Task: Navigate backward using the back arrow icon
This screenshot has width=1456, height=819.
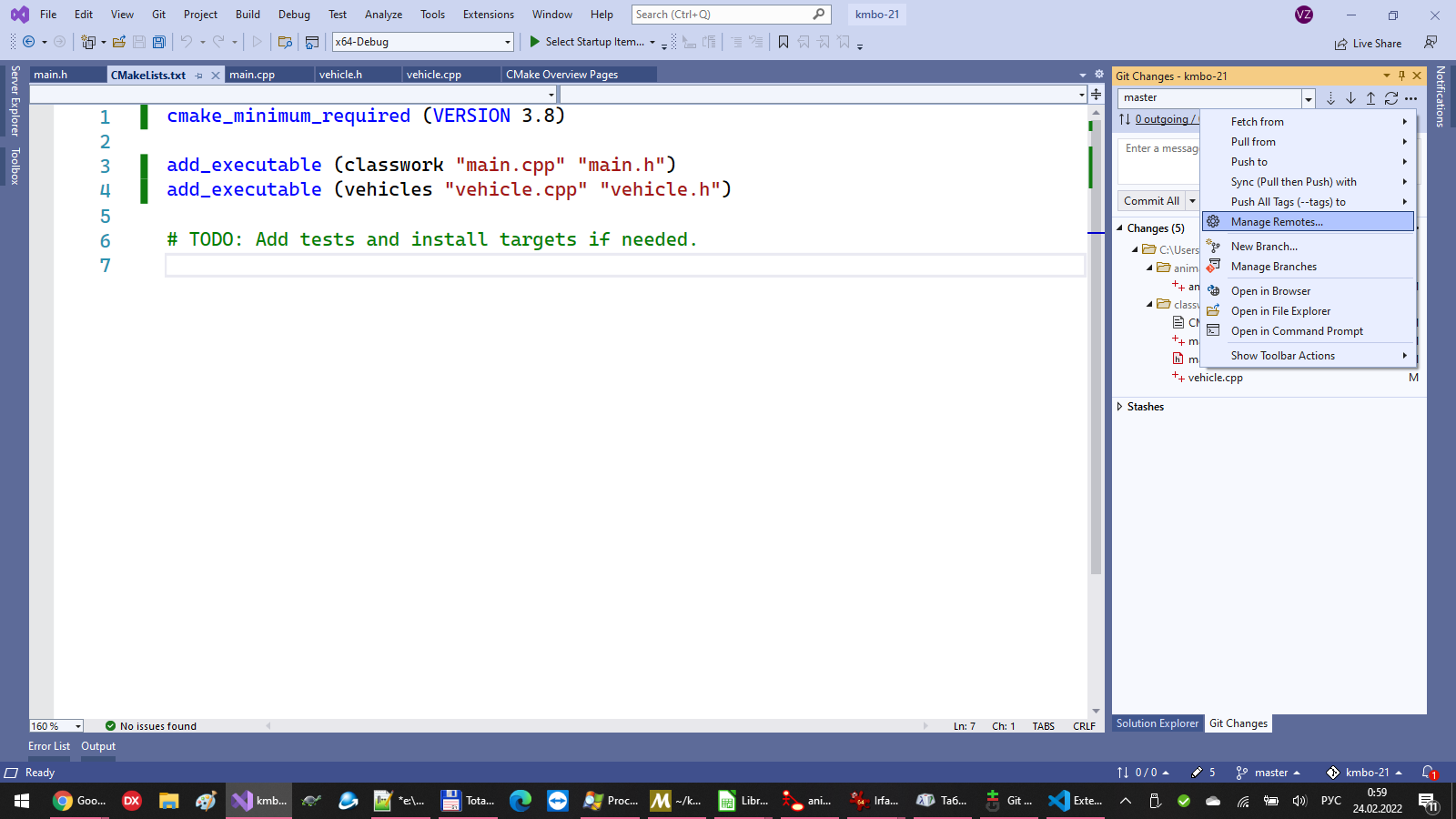Action: (30, 42)
